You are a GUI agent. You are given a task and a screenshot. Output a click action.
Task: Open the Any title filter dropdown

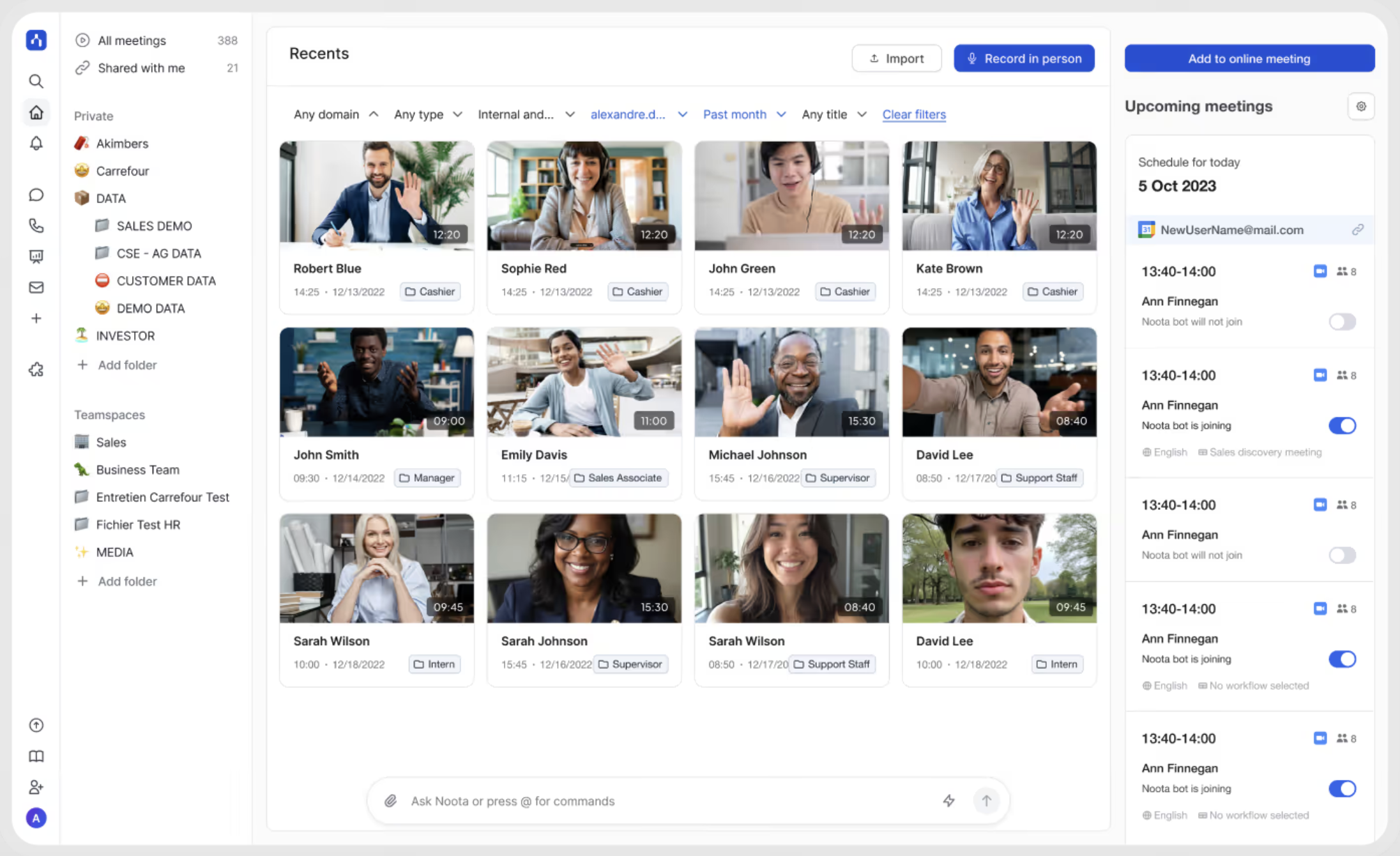tap(834, 114)
